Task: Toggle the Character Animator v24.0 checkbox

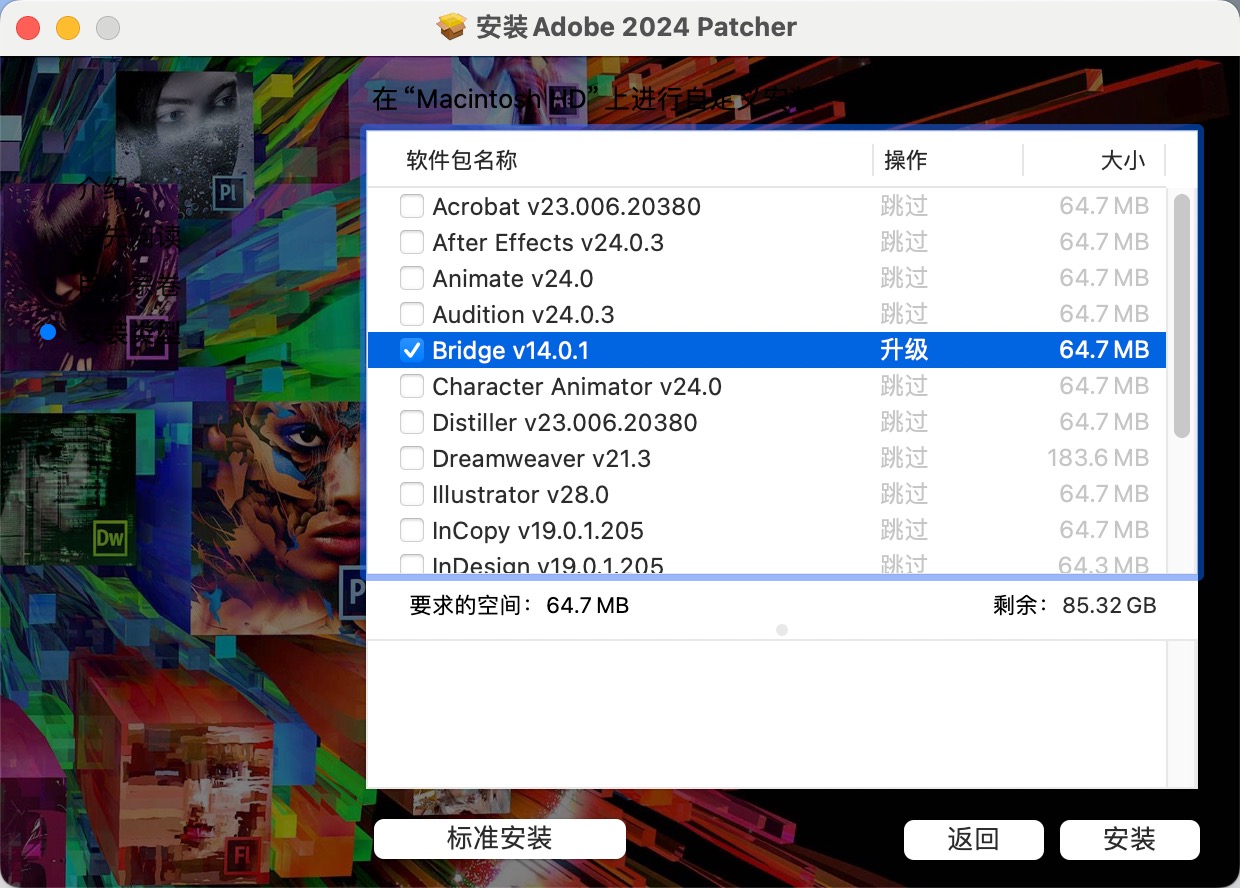Action: (x=411, y=387)
